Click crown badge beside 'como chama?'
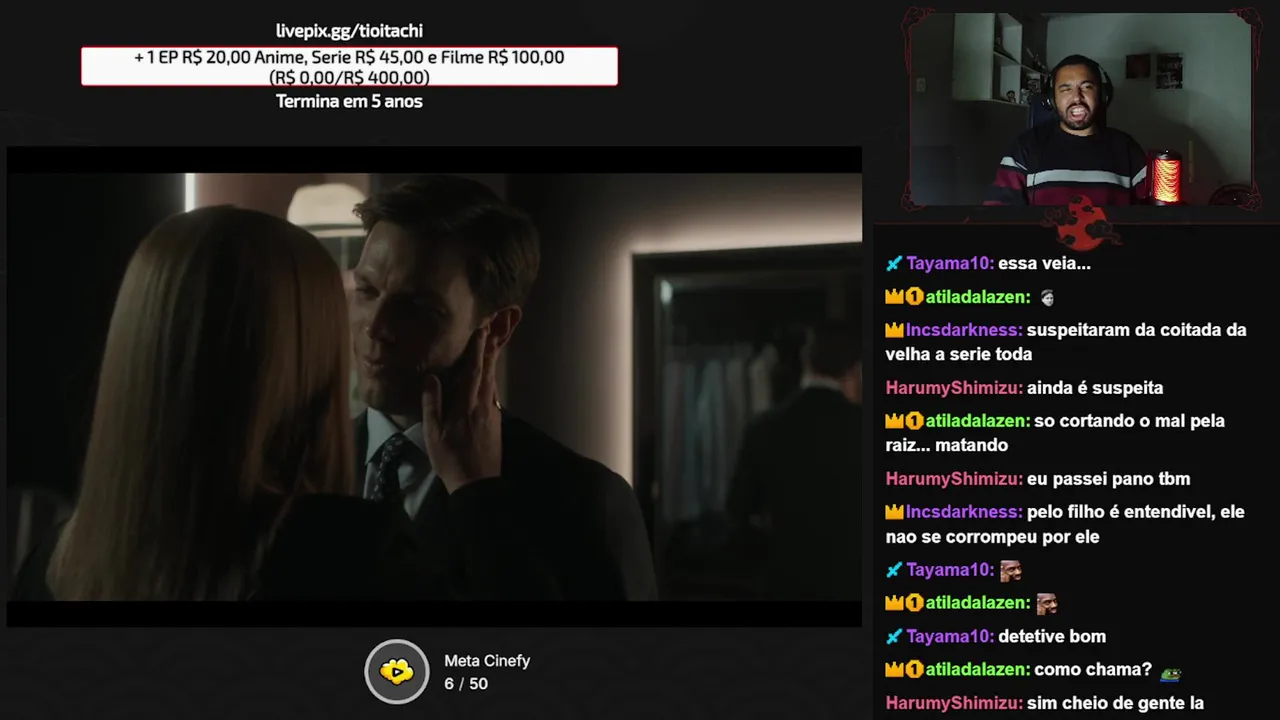The image size is (1280, 720). point(894,670)
